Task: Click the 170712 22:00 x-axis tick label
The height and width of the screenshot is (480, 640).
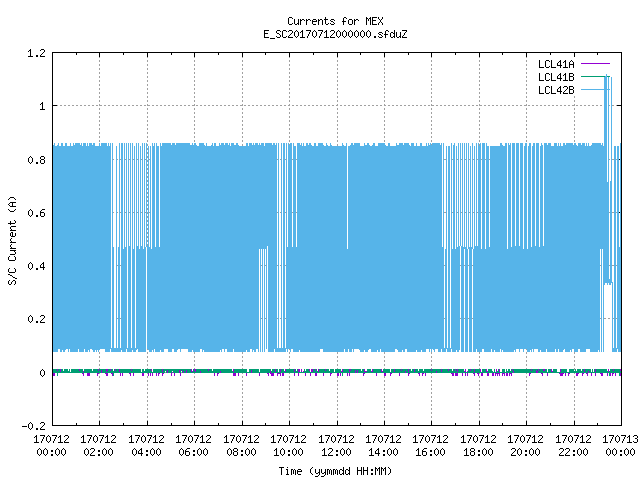Action: (x=573, y=446)
